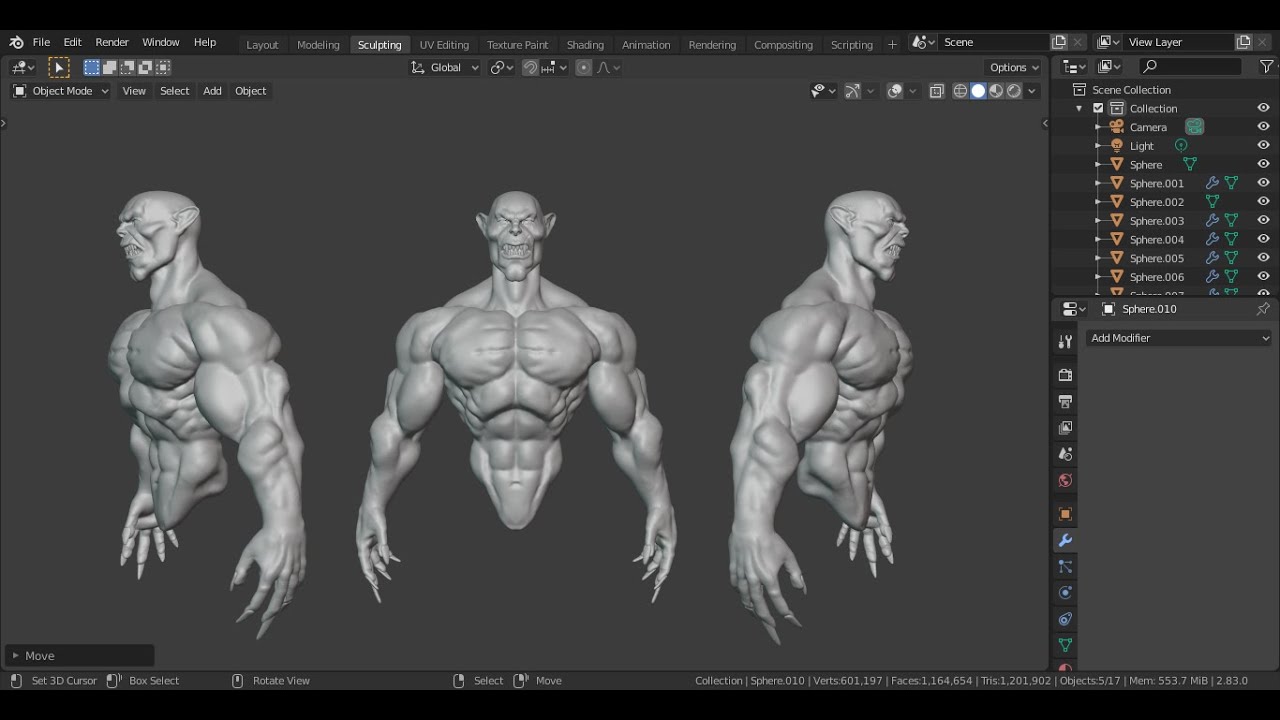The height and width of the screenshot is (720, 1280).
Task: Open the Physics properties tab icon
Action: point(1065,592)
